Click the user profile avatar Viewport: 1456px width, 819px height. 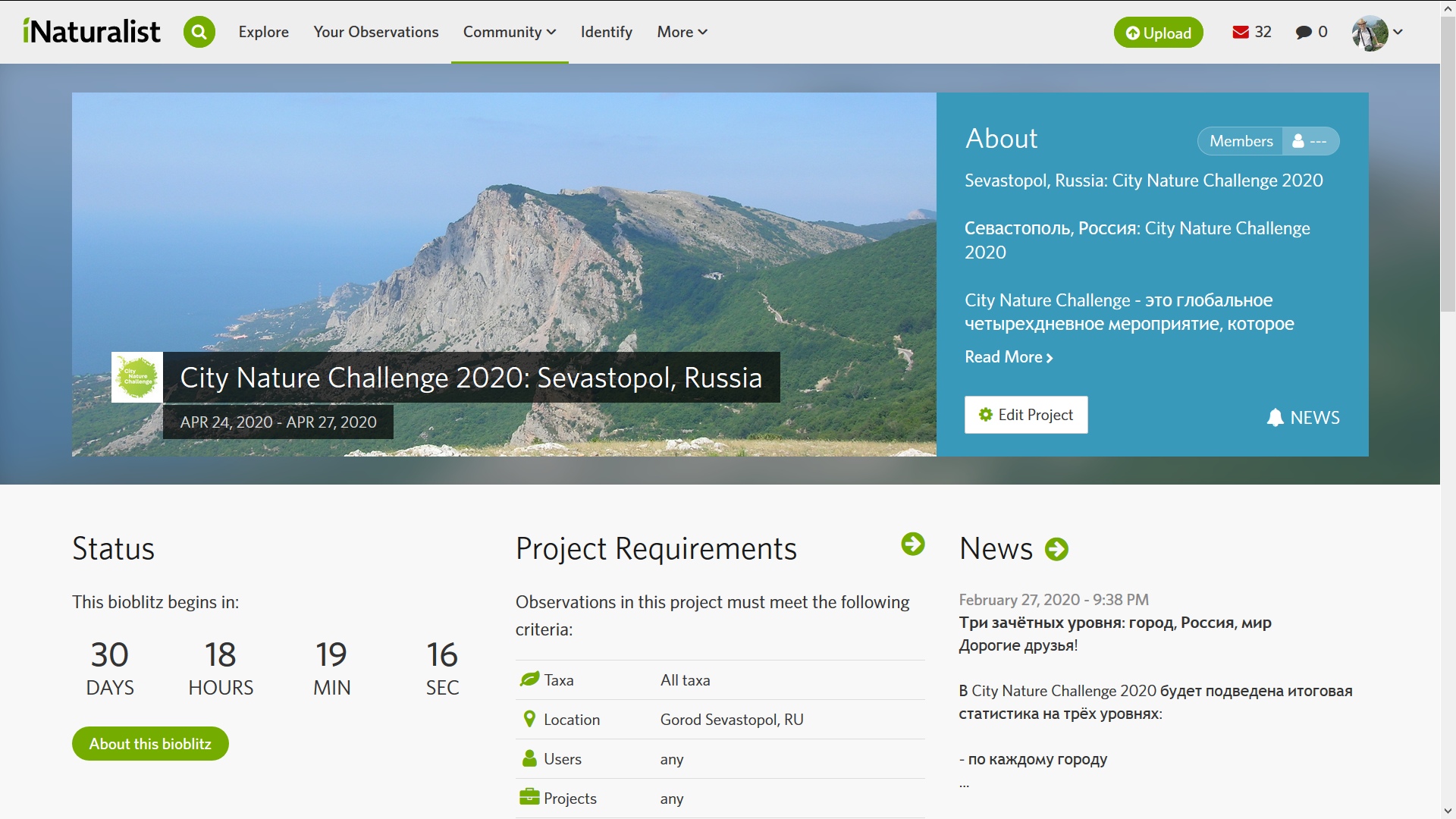tap(1370, 33)
